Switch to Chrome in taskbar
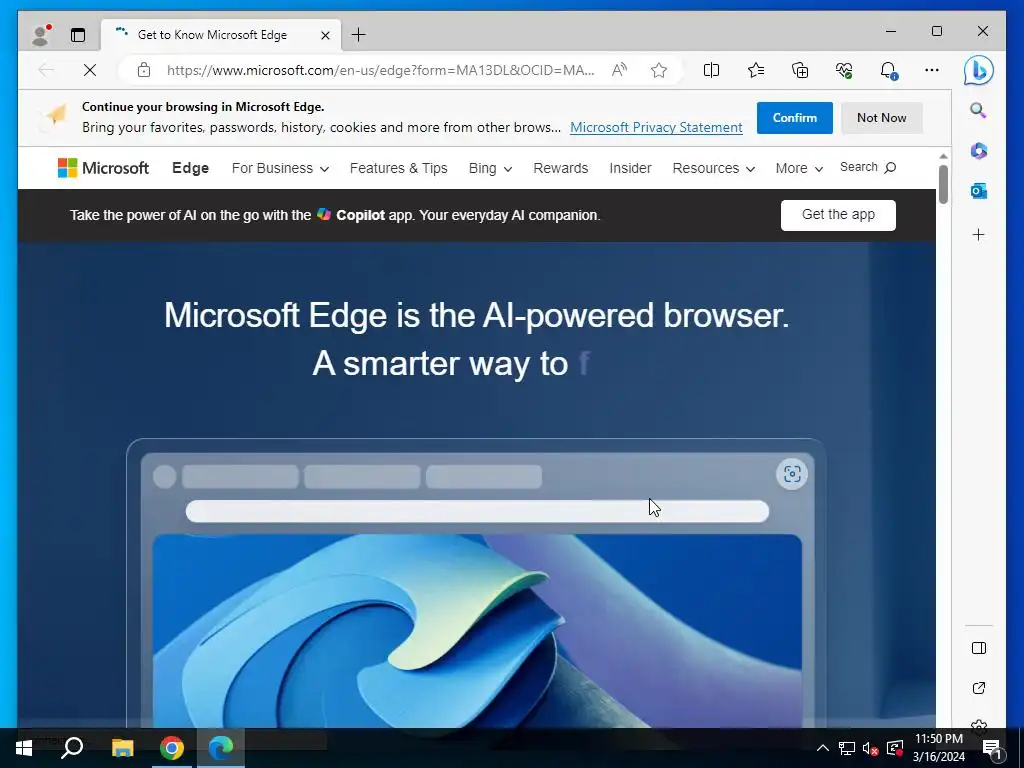 point(172,748)
